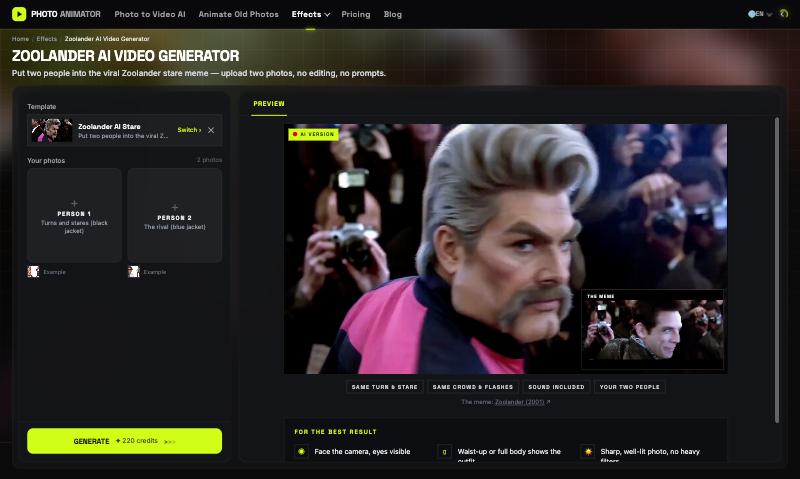
Task: Click the main AI preview video
Action: (505, 248)
